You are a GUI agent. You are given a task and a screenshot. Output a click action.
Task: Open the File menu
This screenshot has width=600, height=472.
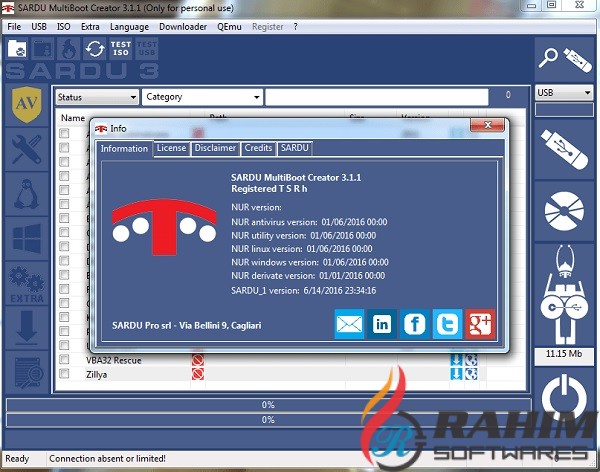(14, 27)
